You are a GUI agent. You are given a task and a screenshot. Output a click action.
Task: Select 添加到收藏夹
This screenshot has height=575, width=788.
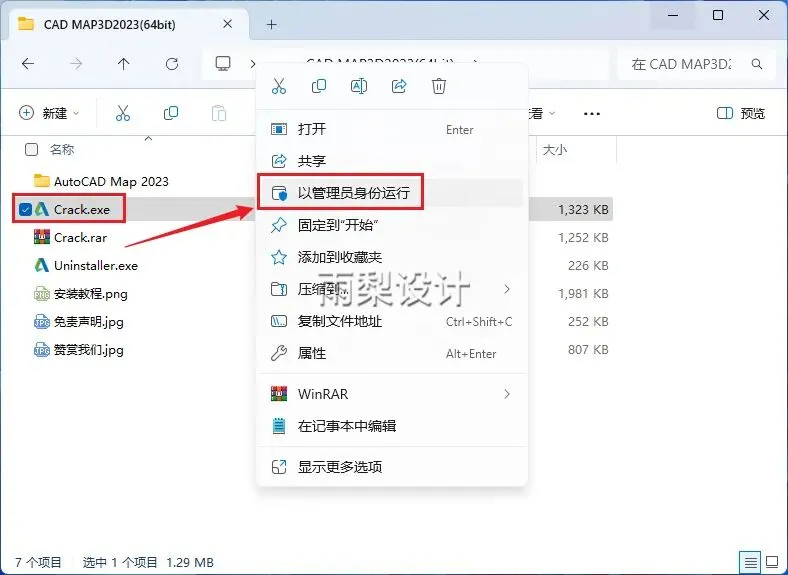click(x=392, y=257)
